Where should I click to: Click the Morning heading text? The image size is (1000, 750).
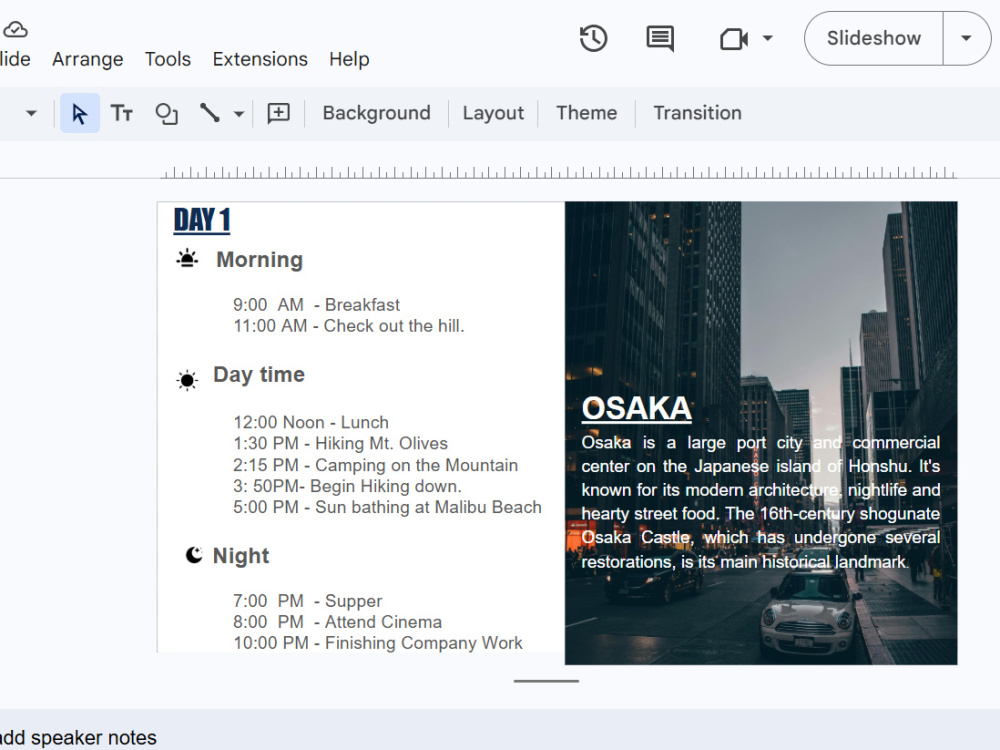(x=260, y=260)
